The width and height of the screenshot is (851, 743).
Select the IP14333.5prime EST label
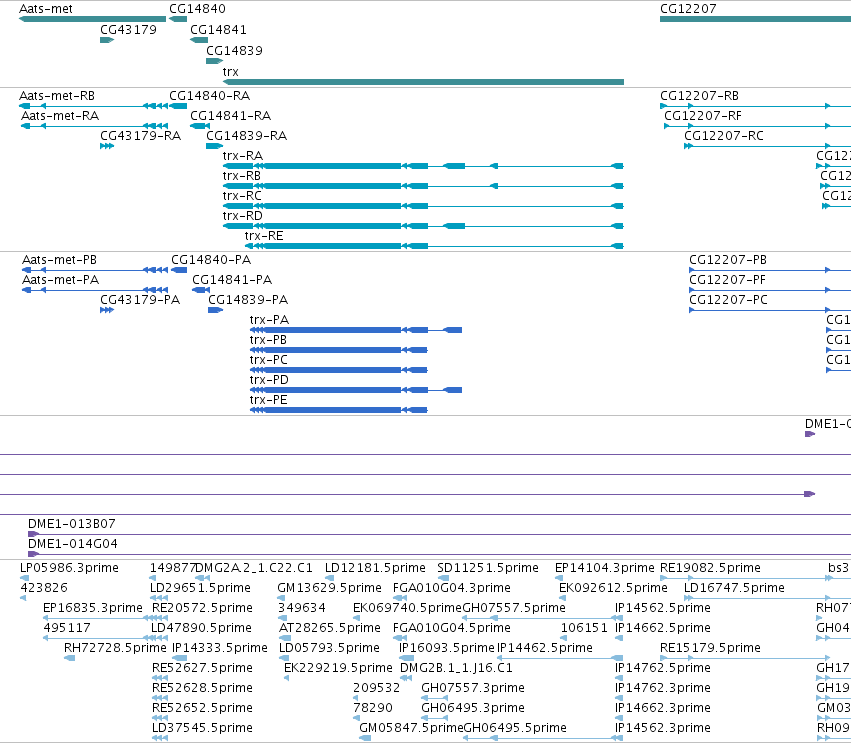coord(220,649)
